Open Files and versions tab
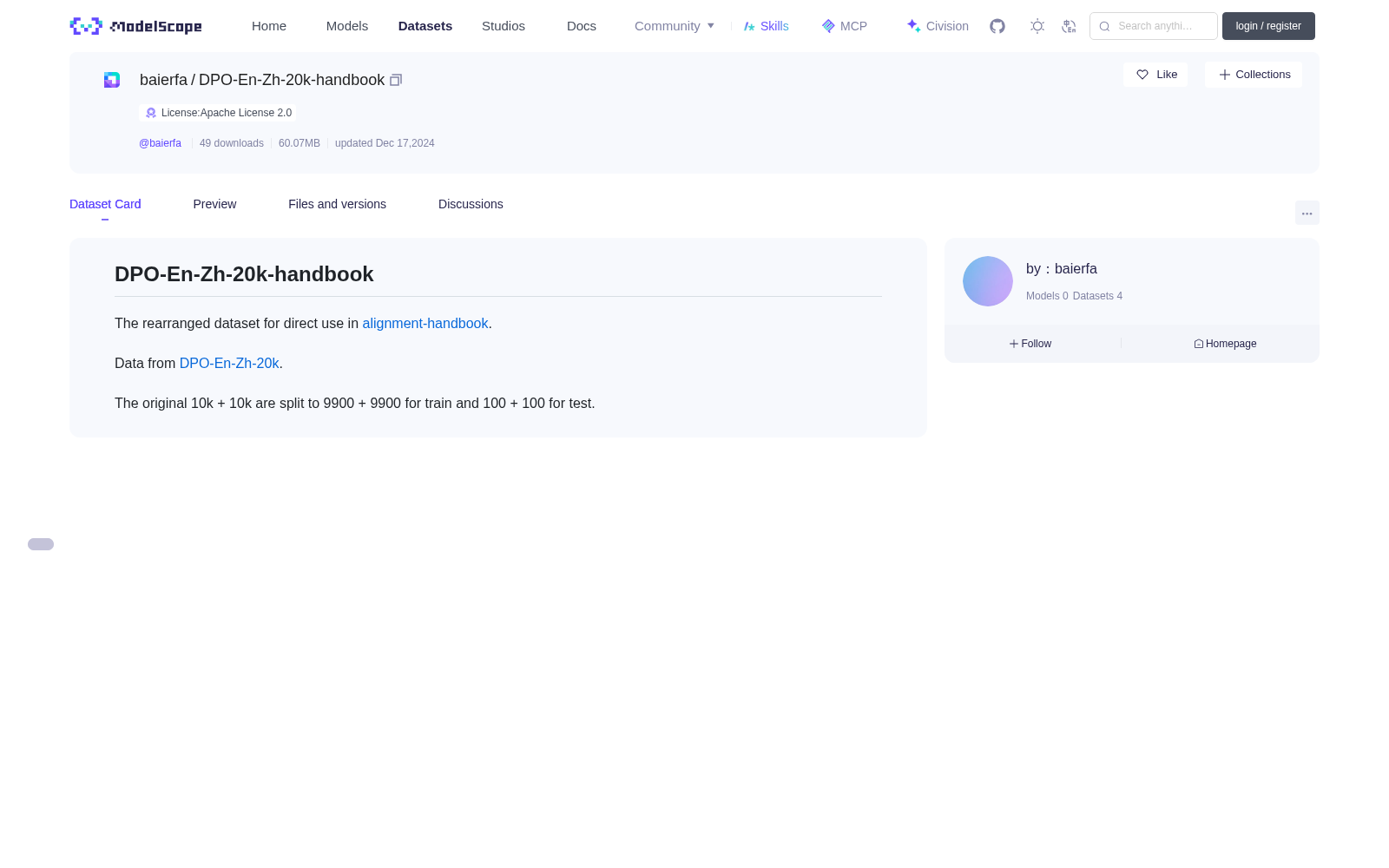The height and width of the screenshot is (868, 1389). point(337,204)
